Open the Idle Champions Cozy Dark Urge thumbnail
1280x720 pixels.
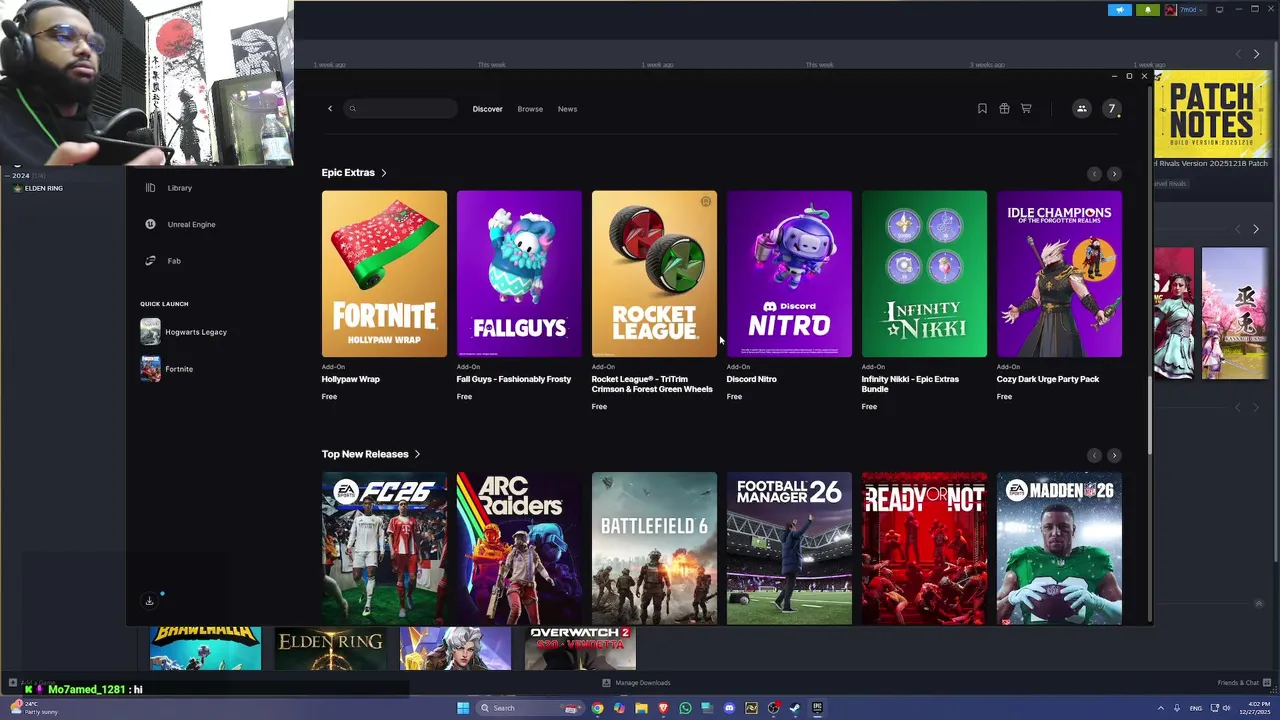(1059, 274)
